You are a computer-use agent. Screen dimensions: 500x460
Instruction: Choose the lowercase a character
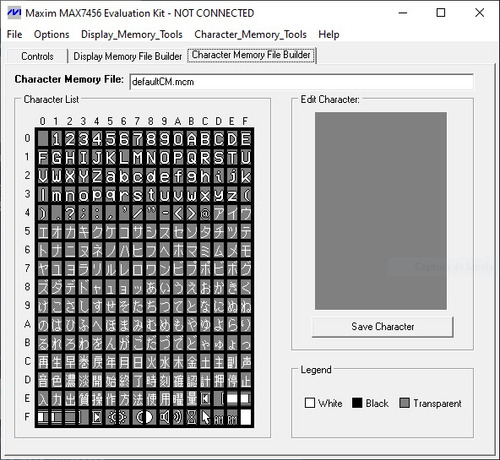(111, 176)
